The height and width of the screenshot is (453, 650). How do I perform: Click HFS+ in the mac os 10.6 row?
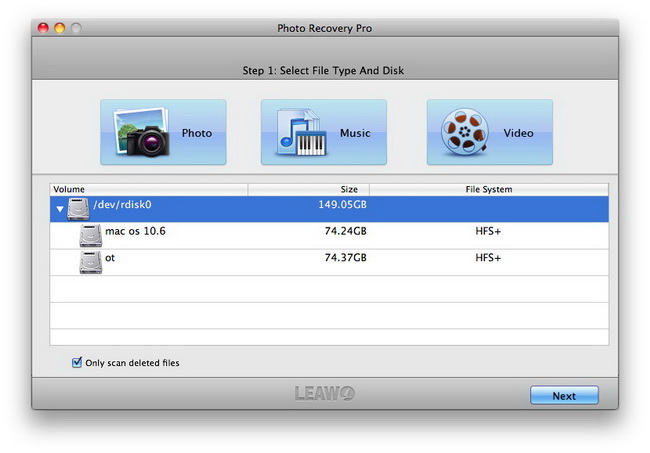coord(488,231)
